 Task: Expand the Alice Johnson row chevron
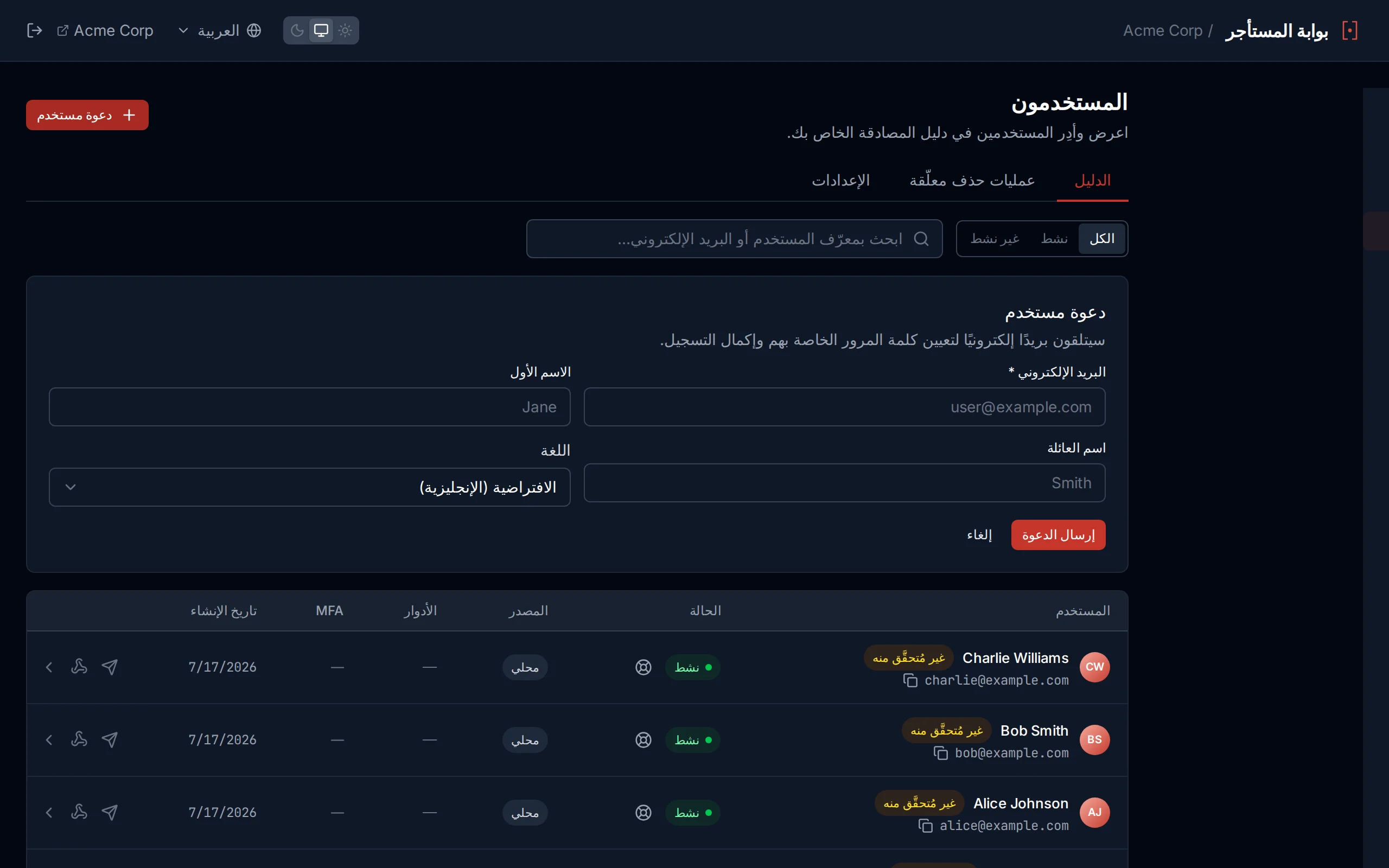pos(49,813)
